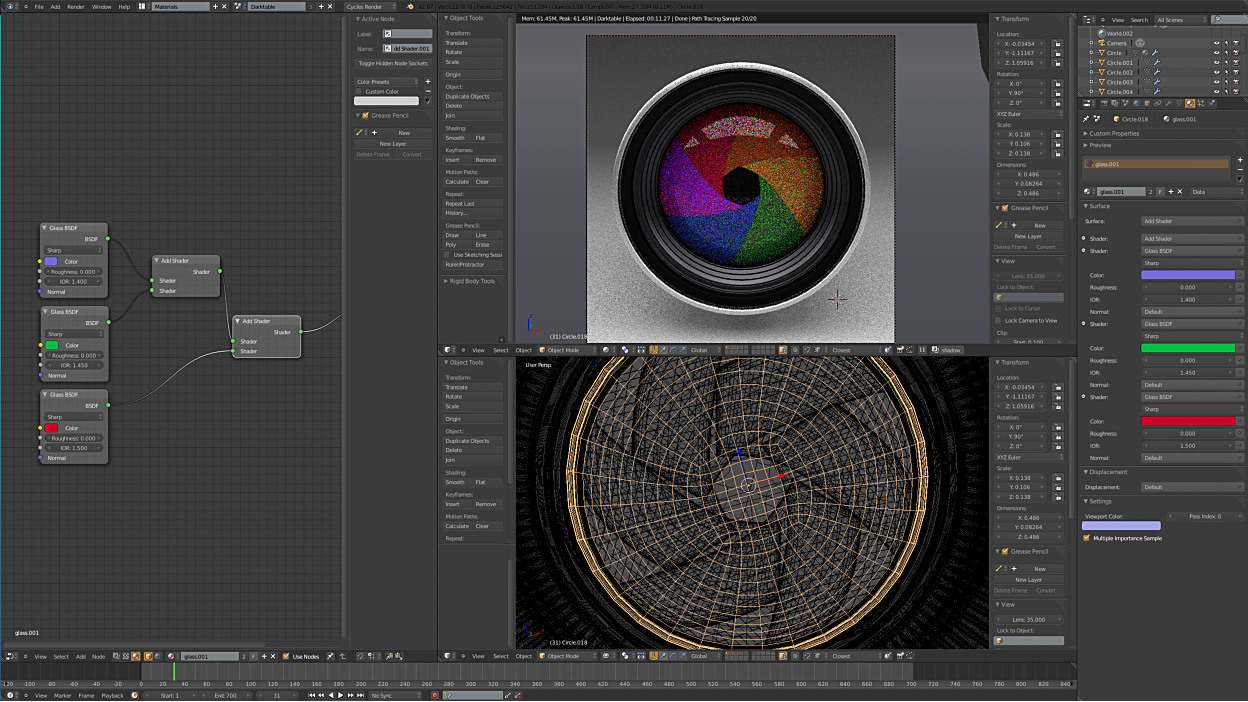Open the Particles properties tab
1248x702 pixels.
tap(1200, 103)
